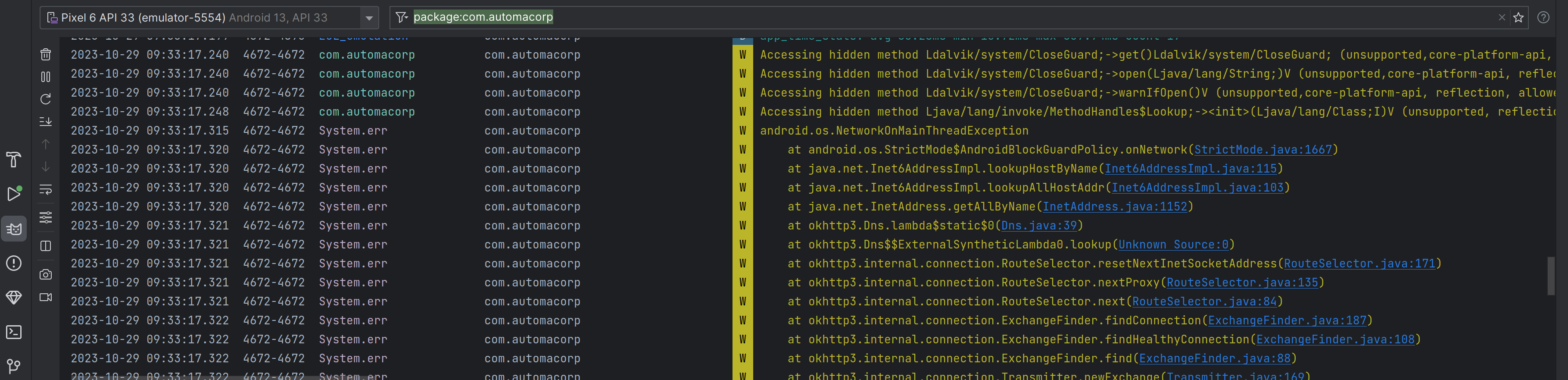Image resolution: width=1568 pixels, height=380 pixels.
Task: Pause the logcat output
Action: (x=46, y=77)
